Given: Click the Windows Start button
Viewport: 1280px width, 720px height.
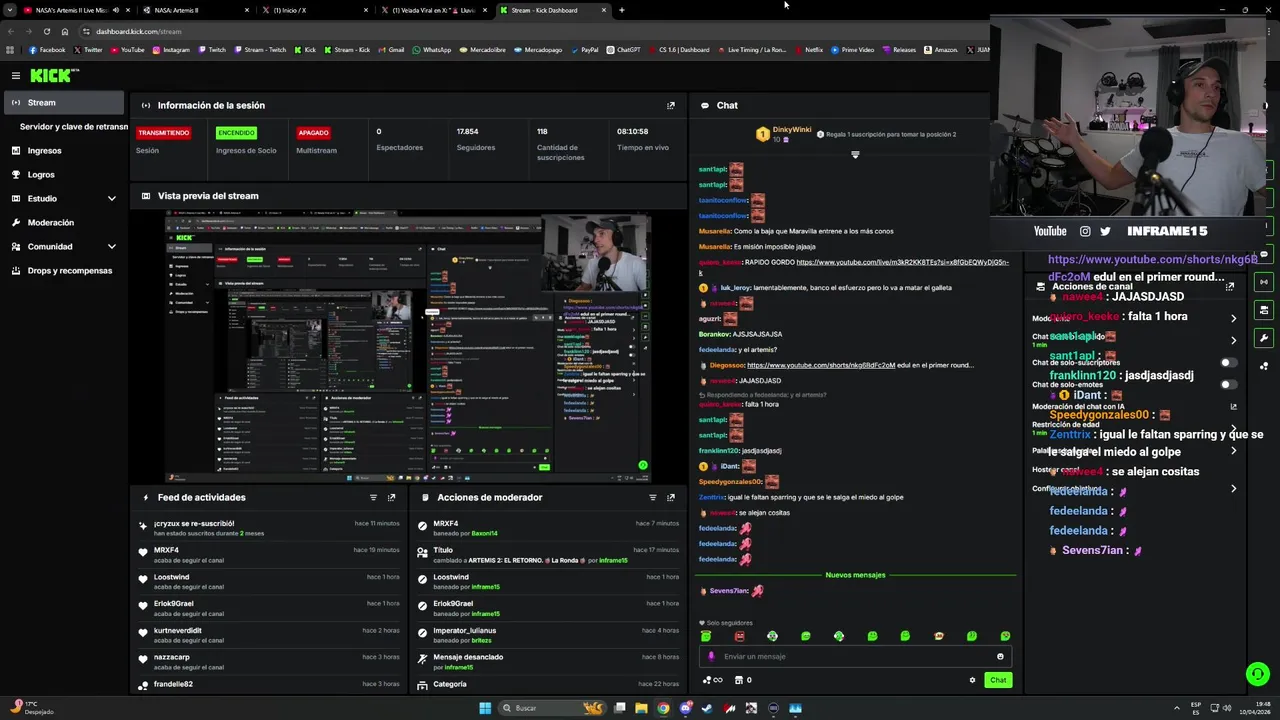Looking at the screenshot, I should [485, 708].
